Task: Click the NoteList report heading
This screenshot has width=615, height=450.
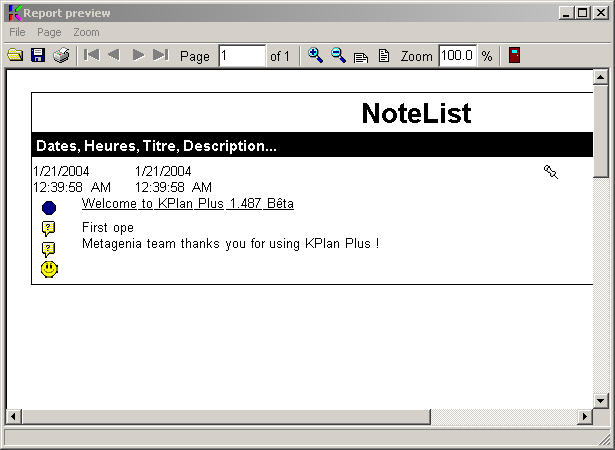Action: point(416,113)
